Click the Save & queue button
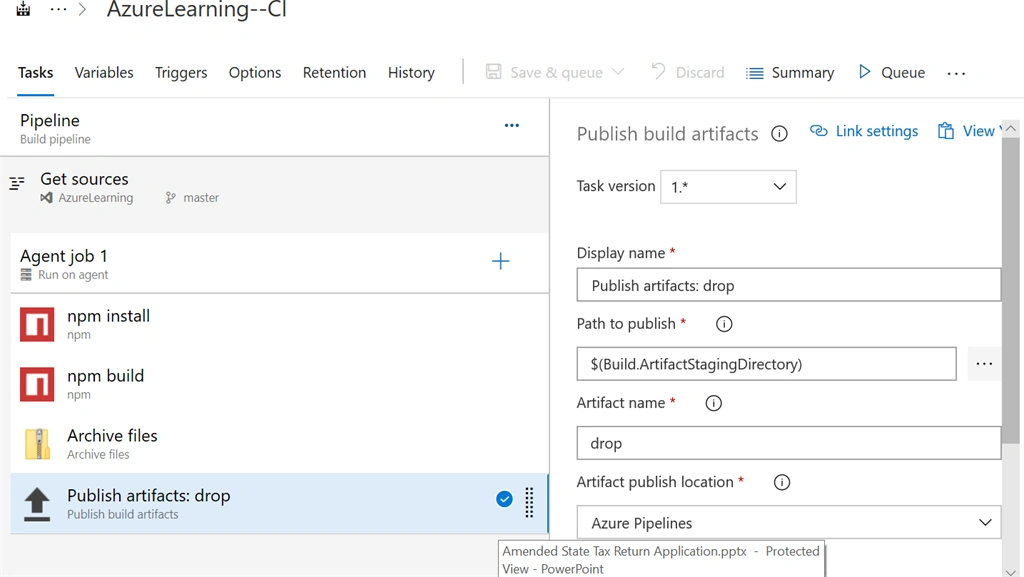This screenshot has width=1024, height=577. point(545,72)
